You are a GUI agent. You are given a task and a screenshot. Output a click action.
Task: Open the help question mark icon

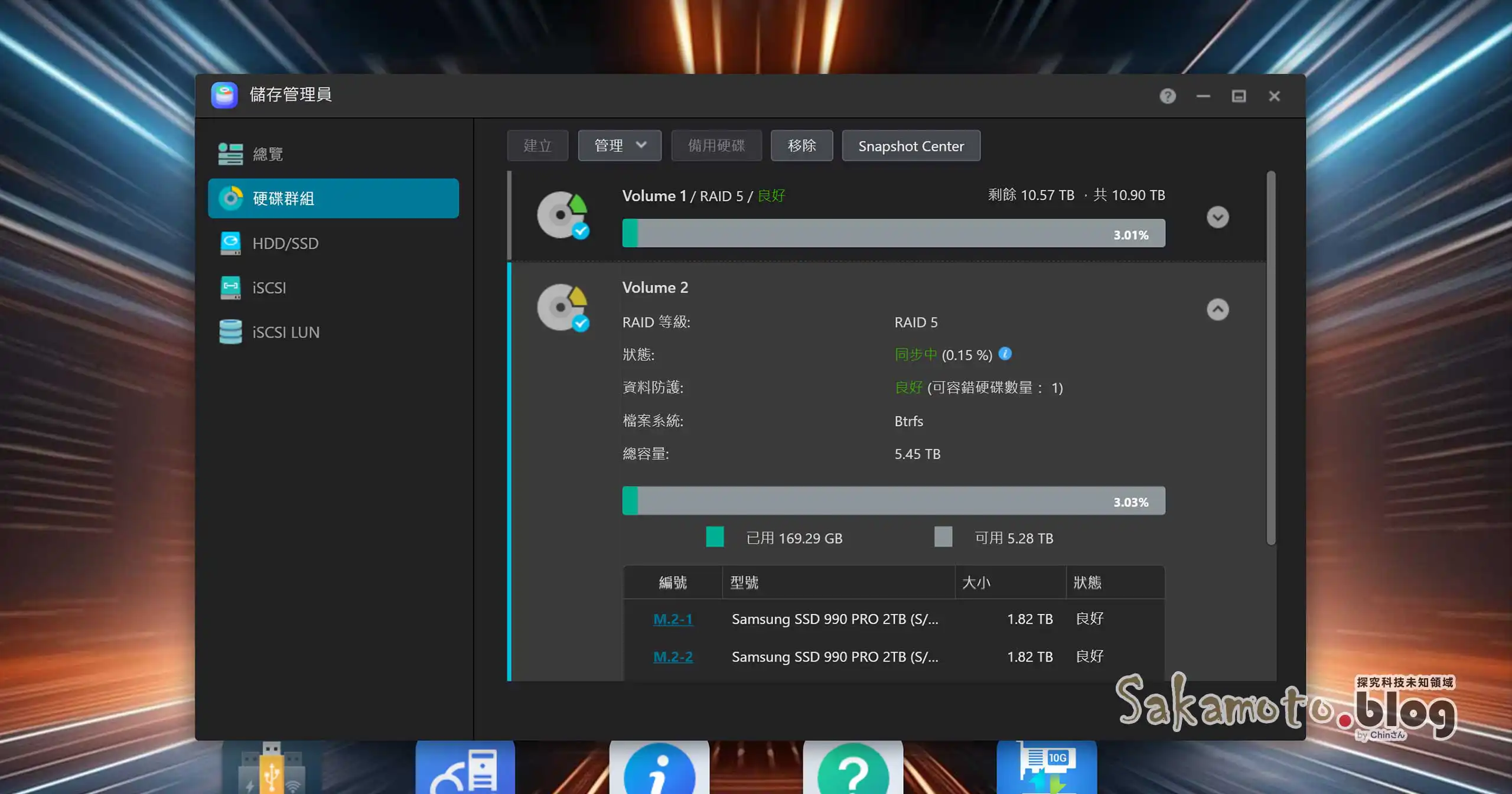1168,96
